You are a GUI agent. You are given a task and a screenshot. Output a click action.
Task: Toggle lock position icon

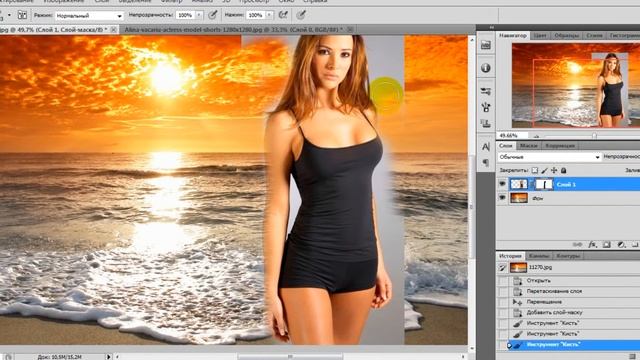click(554, 171)
